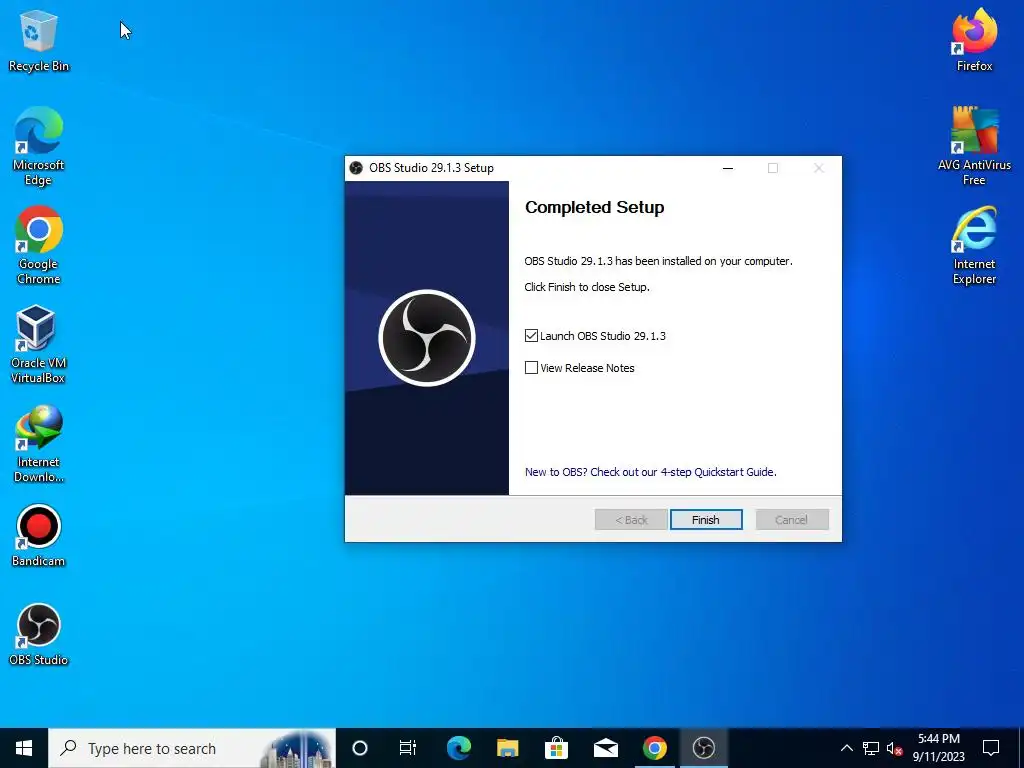
Task: Enable the View Release Notes checkbox
Action: tap(531, 368)
